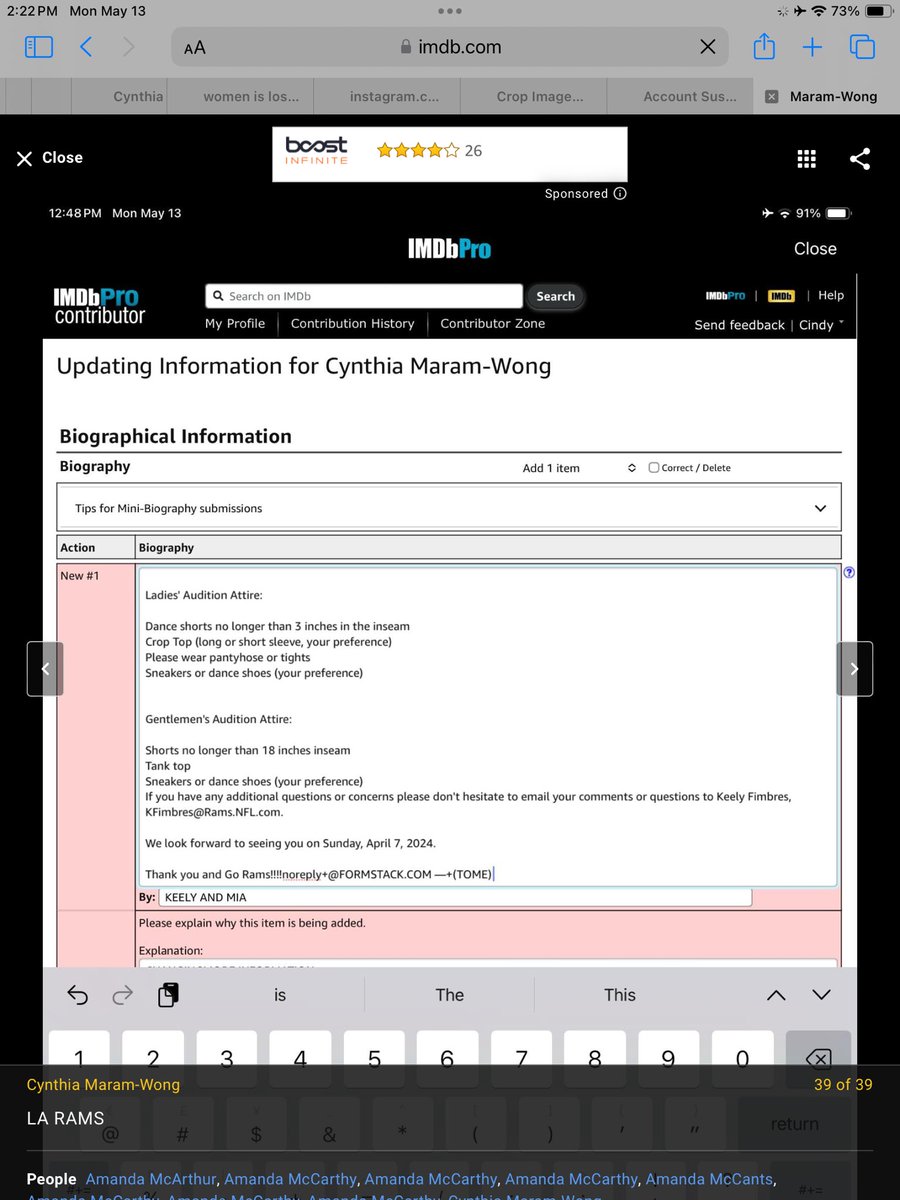Toggle the Correct / Delete checkbox
This screenshot has height=1200, width=900.
coord(654,467)
